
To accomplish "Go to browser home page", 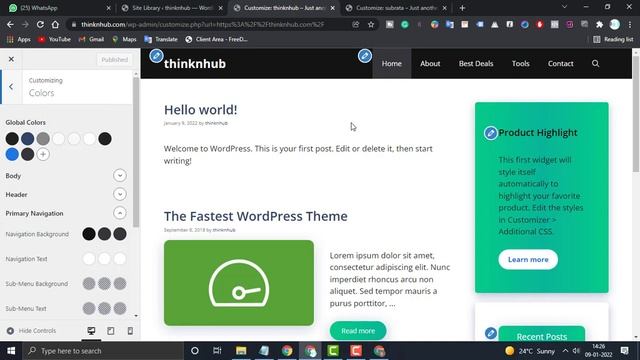I will [x=55, y=24].
